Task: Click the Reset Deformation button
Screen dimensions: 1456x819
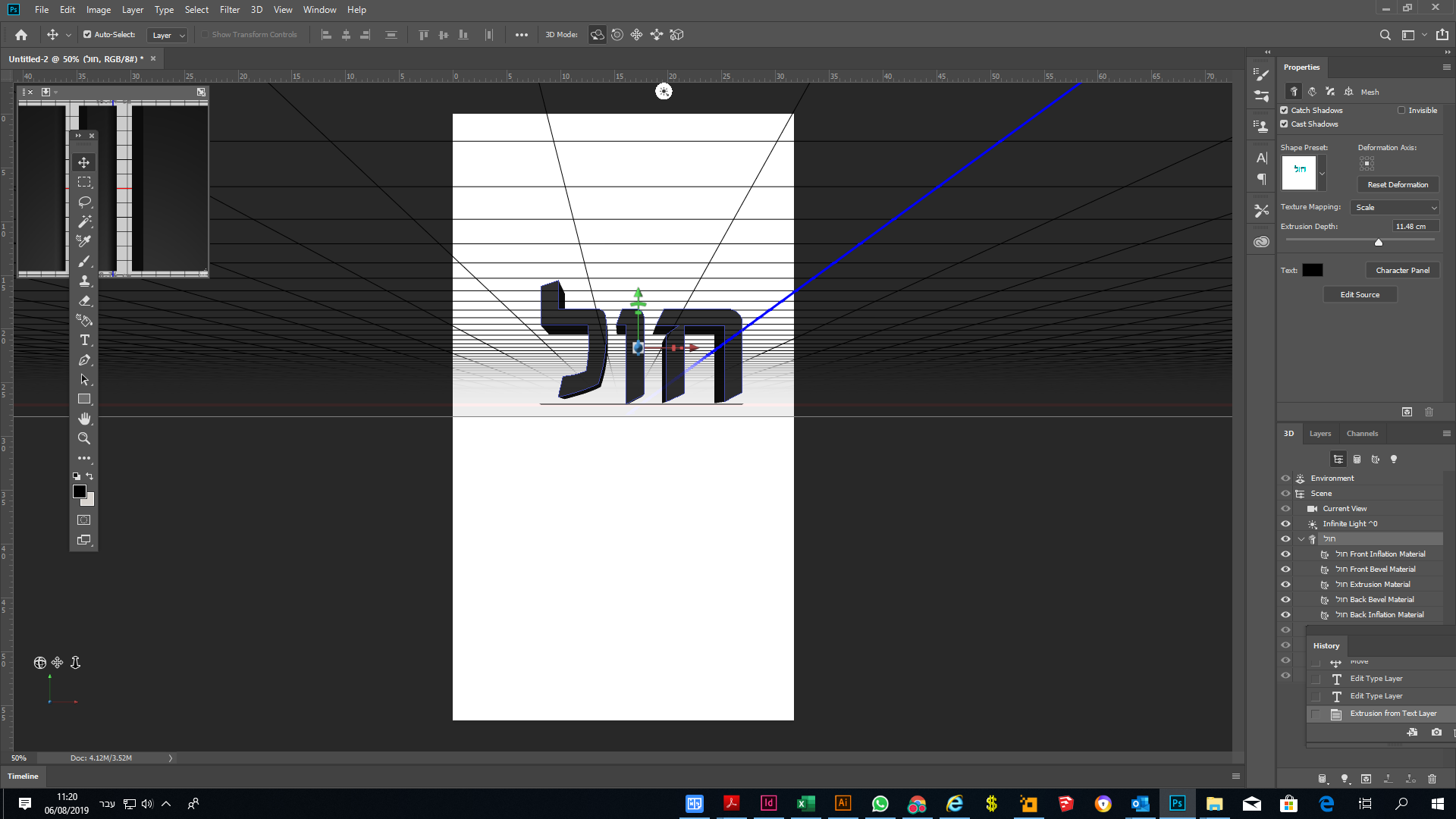Action: coord(1398,184)
